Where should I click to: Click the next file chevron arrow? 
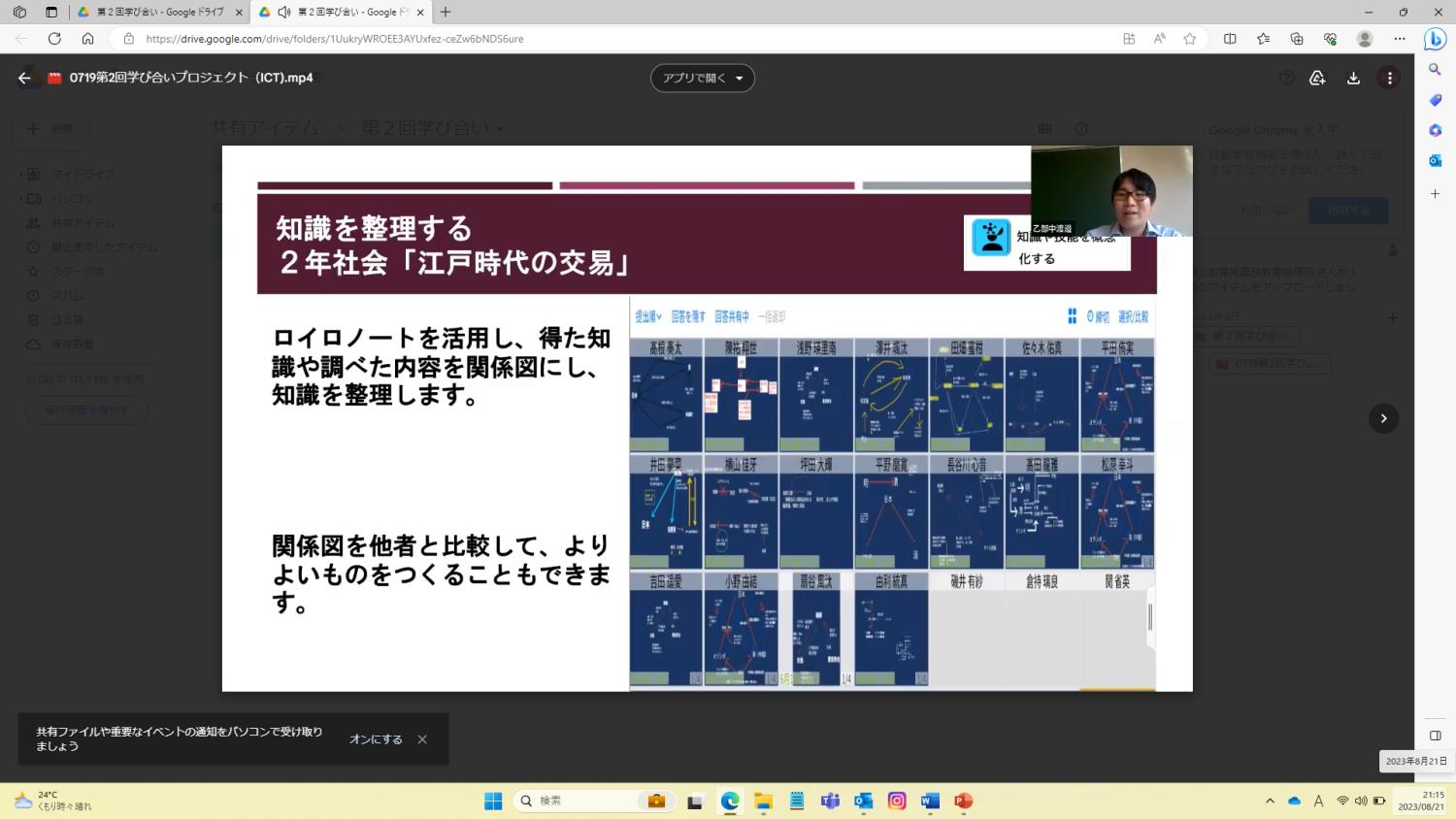(1382, 418)
